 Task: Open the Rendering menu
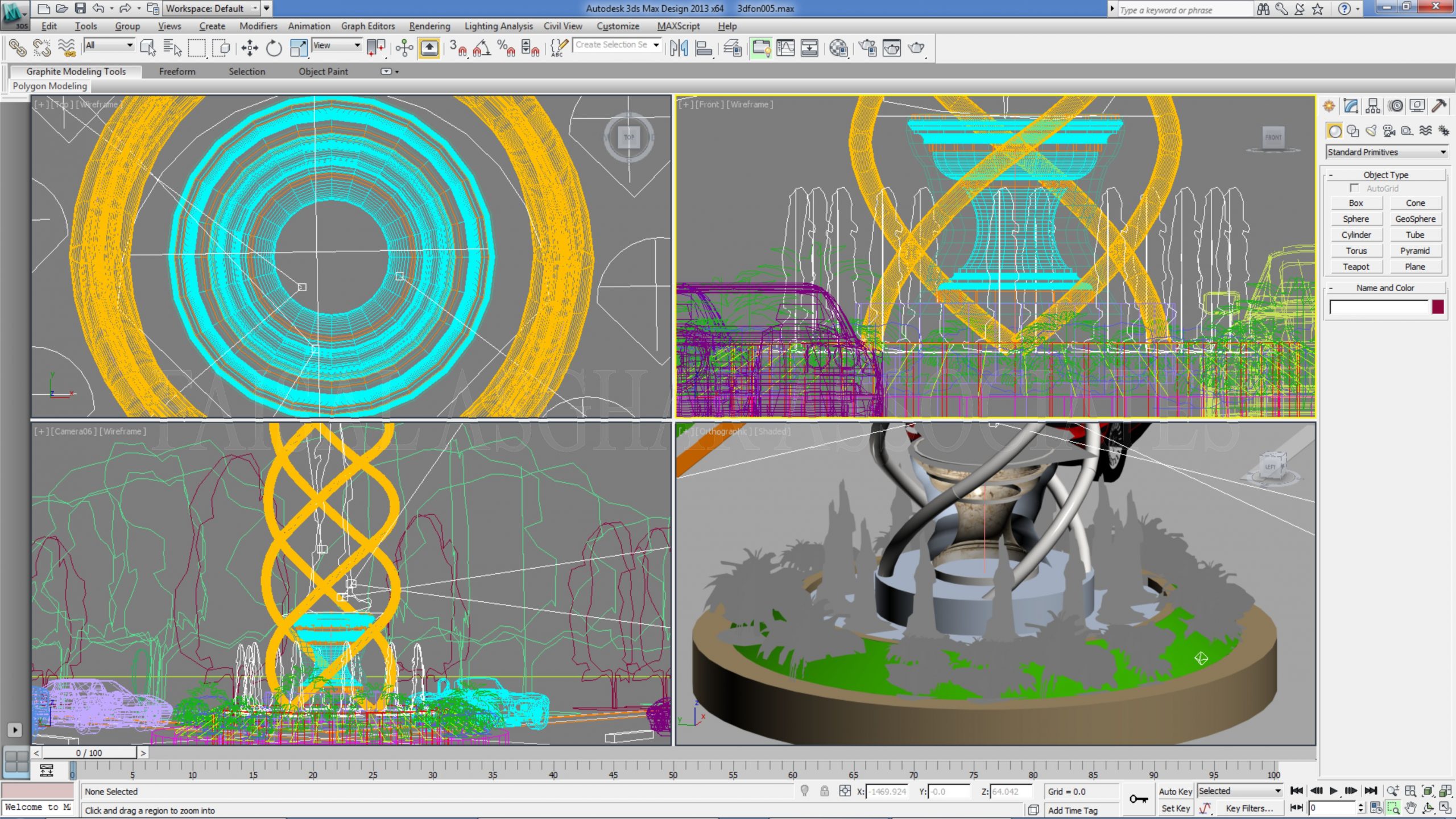click(x=429, y=26)
